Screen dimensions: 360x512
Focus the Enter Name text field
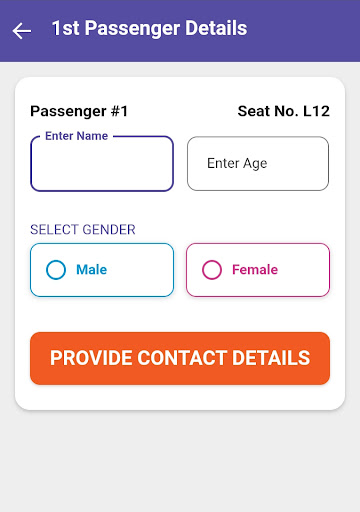click(x=102, y=164)
